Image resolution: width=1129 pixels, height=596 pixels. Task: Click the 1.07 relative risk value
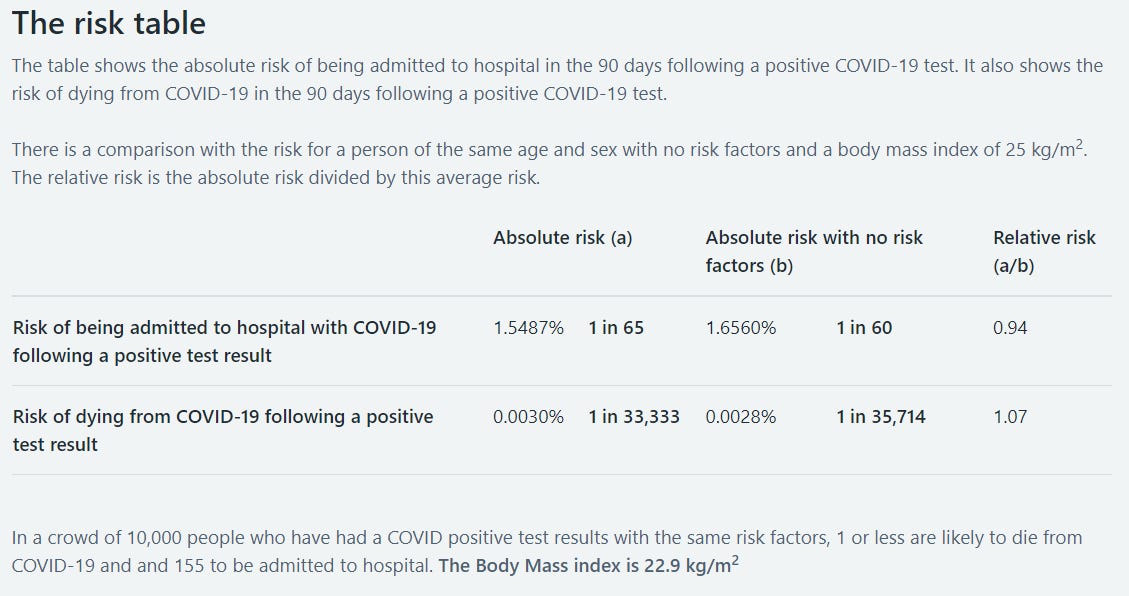tap(1010, 417)
